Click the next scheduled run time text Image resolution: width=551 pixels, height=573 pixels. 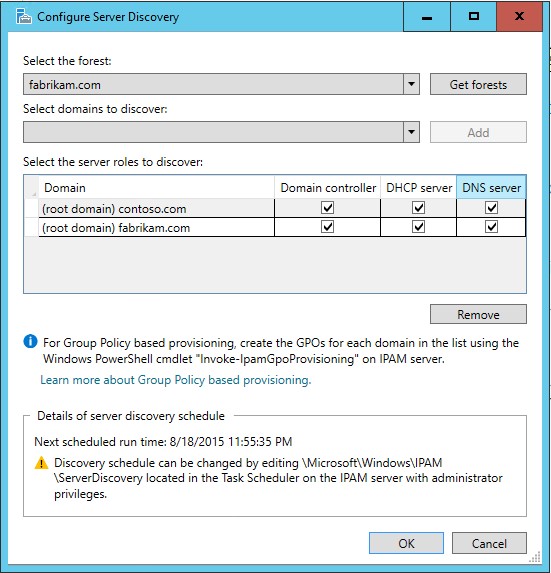click(x=163, y=441)
